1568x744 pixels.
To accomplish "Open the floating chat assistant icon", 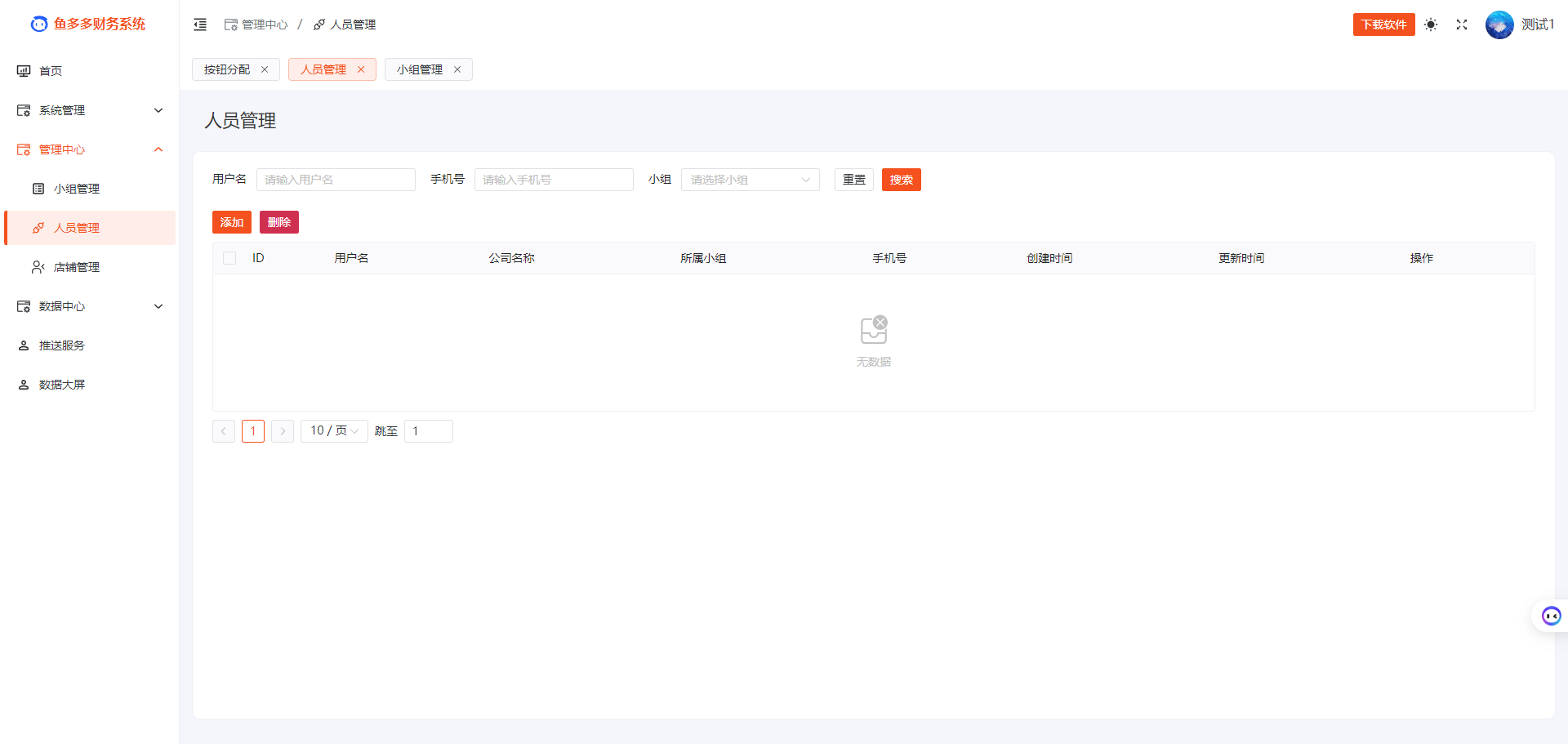I will tap(1551, 616).
